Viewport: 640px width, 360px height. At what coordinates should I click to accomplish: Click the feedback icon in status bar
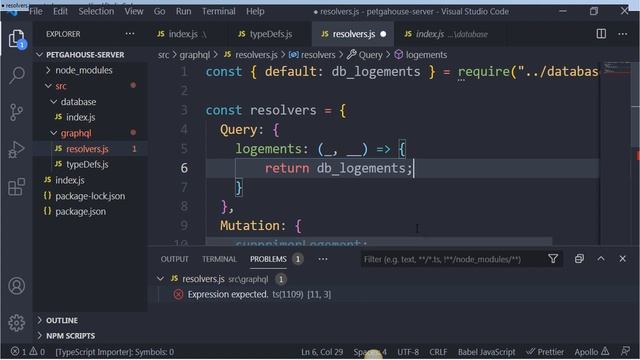(x=625, y=351)
